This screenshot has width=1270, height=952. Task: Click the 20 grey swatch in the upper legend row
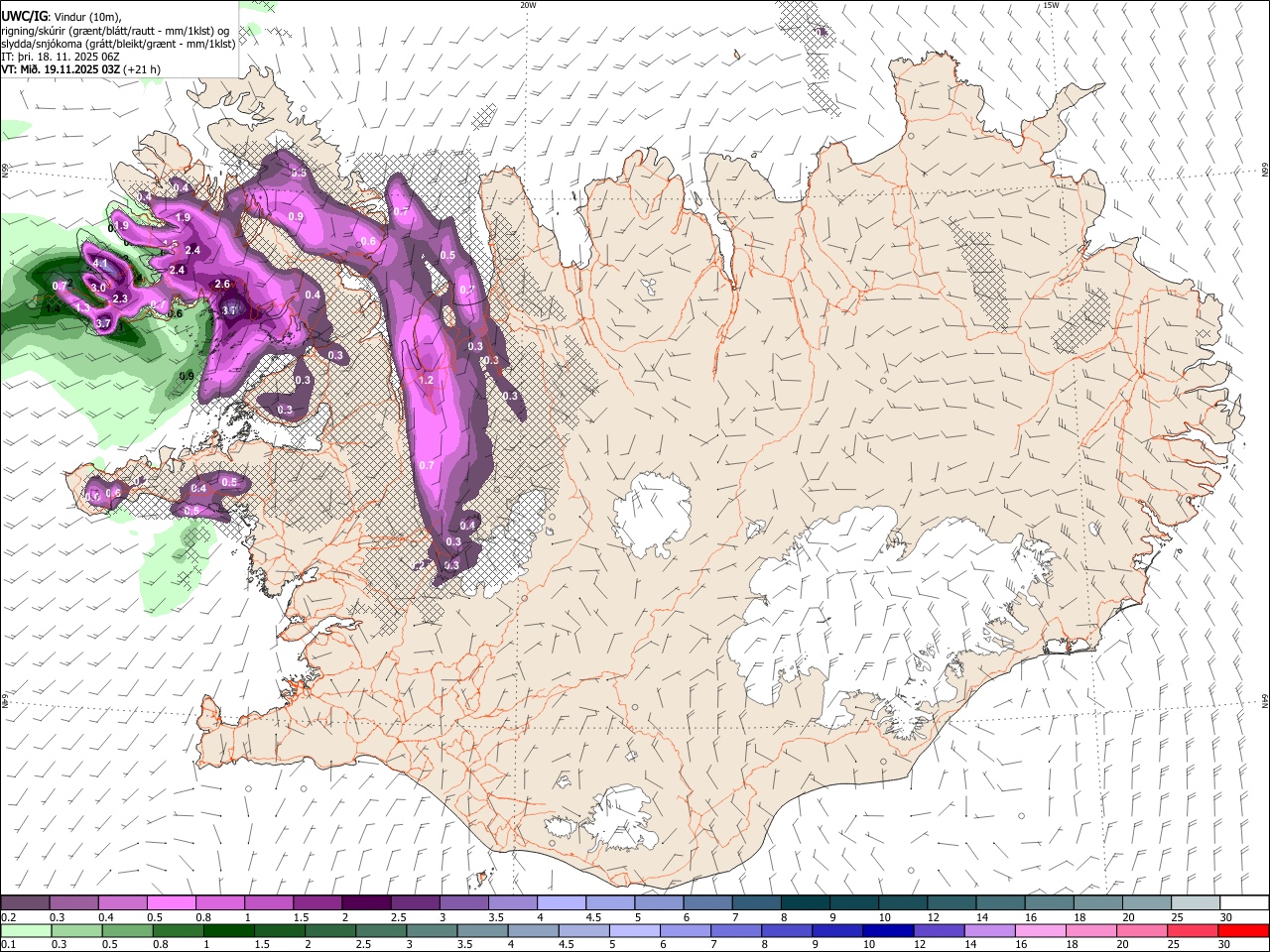[1147, 902]
